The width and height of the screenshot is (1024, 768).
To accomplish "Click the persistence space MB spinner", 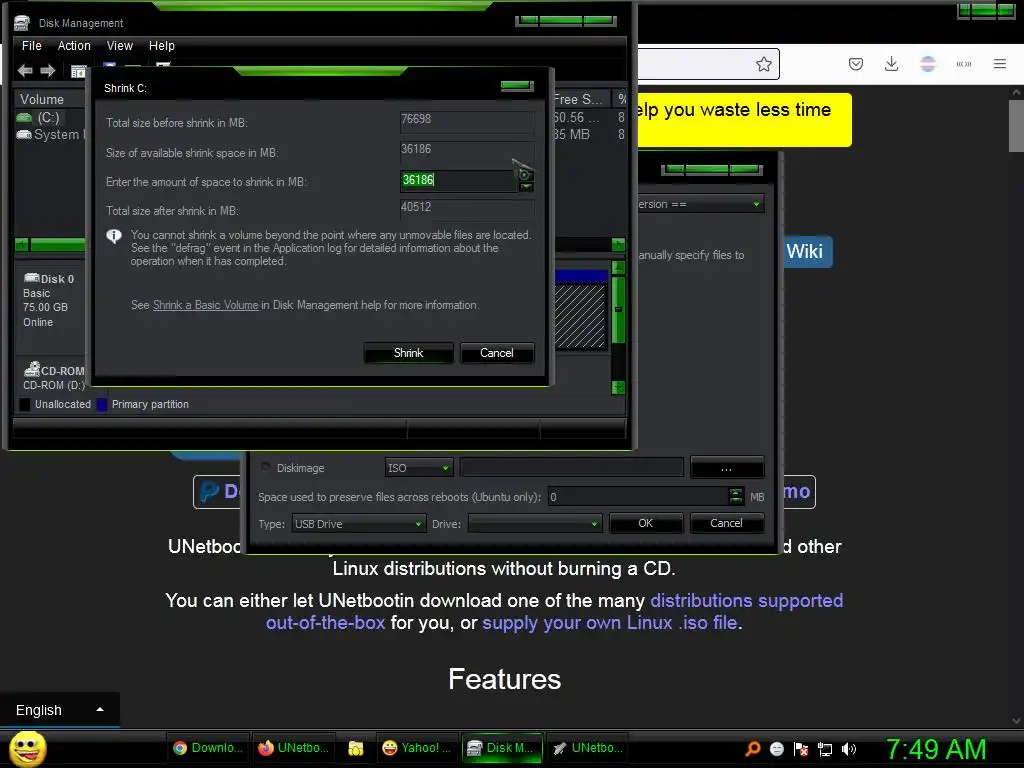I will (735, 496).
